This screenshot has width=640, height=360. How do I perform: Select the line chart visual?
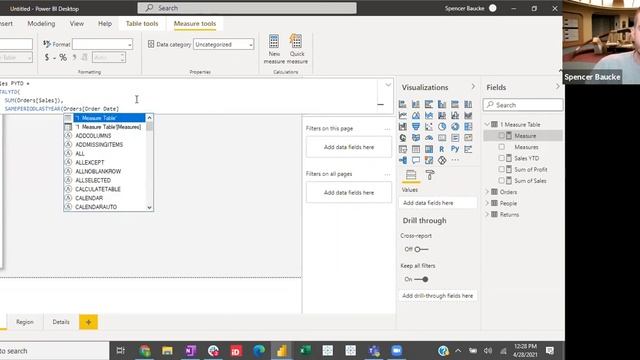tap(402, 116)
